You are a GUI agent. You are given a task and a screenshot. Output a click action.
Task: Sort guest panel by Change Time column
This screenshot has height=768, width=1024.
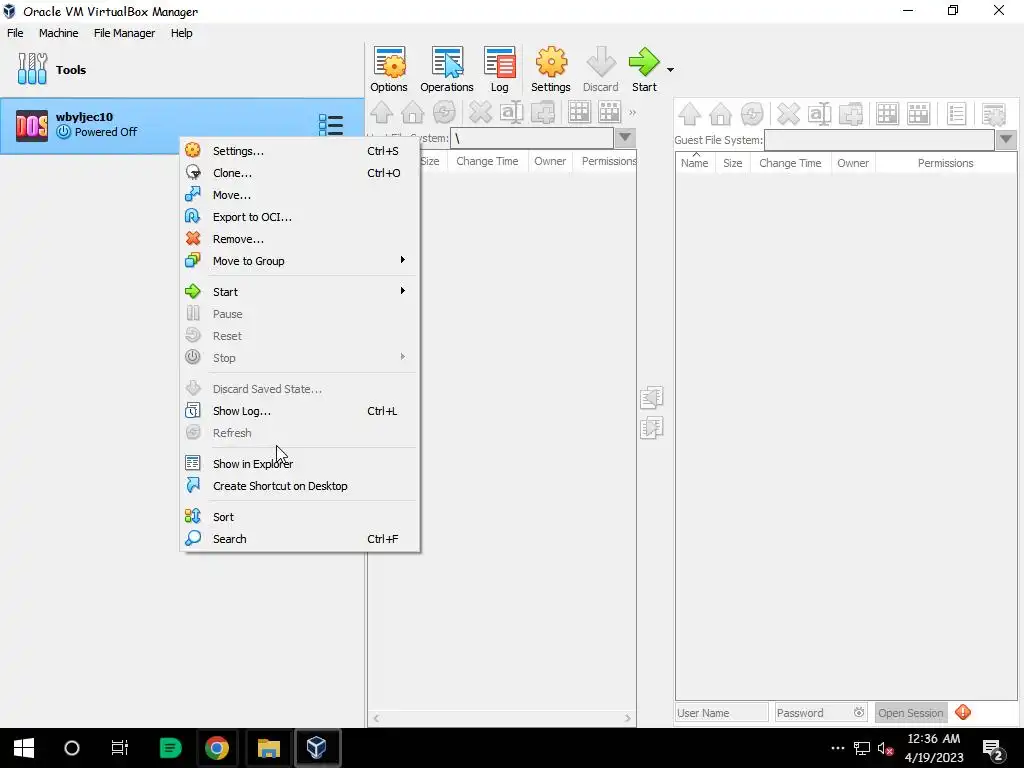click(x=790, y=163)
